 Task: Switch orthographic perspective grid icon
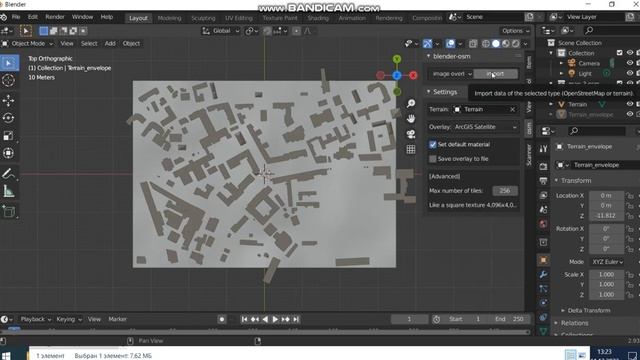[x=411, y=149]
